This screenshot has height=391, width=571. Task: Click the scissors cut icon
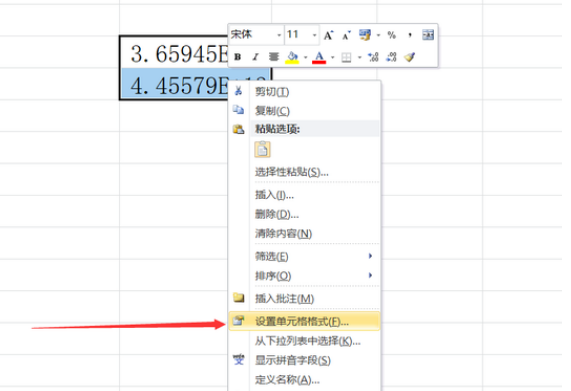tap(239, 90)
